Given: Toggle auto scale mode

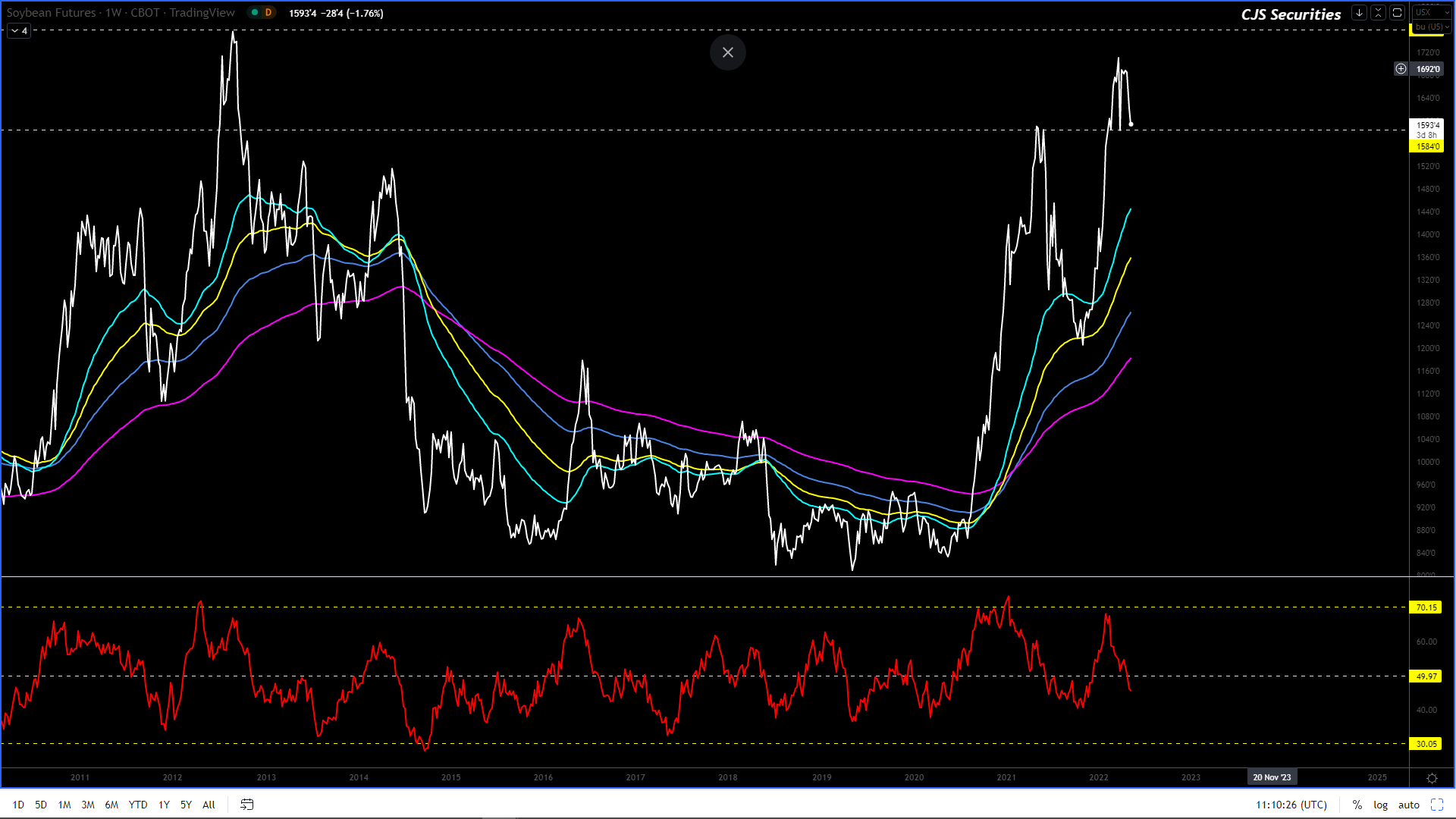Looking at the screenshot, I should tap(1408, 805).
